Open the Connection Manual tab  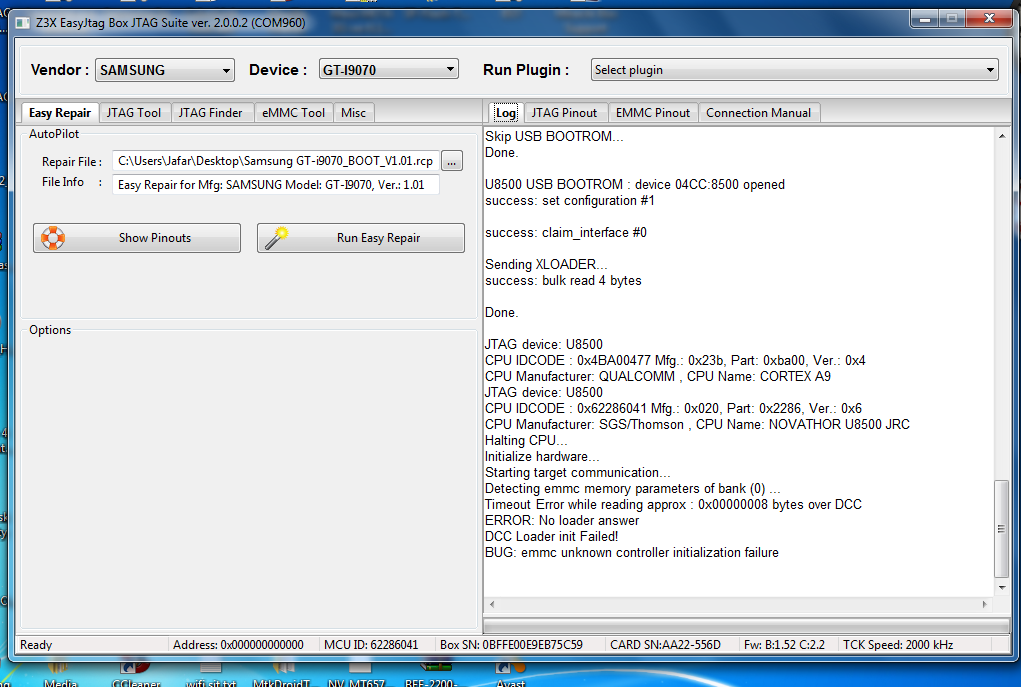(x=759, y=113)
